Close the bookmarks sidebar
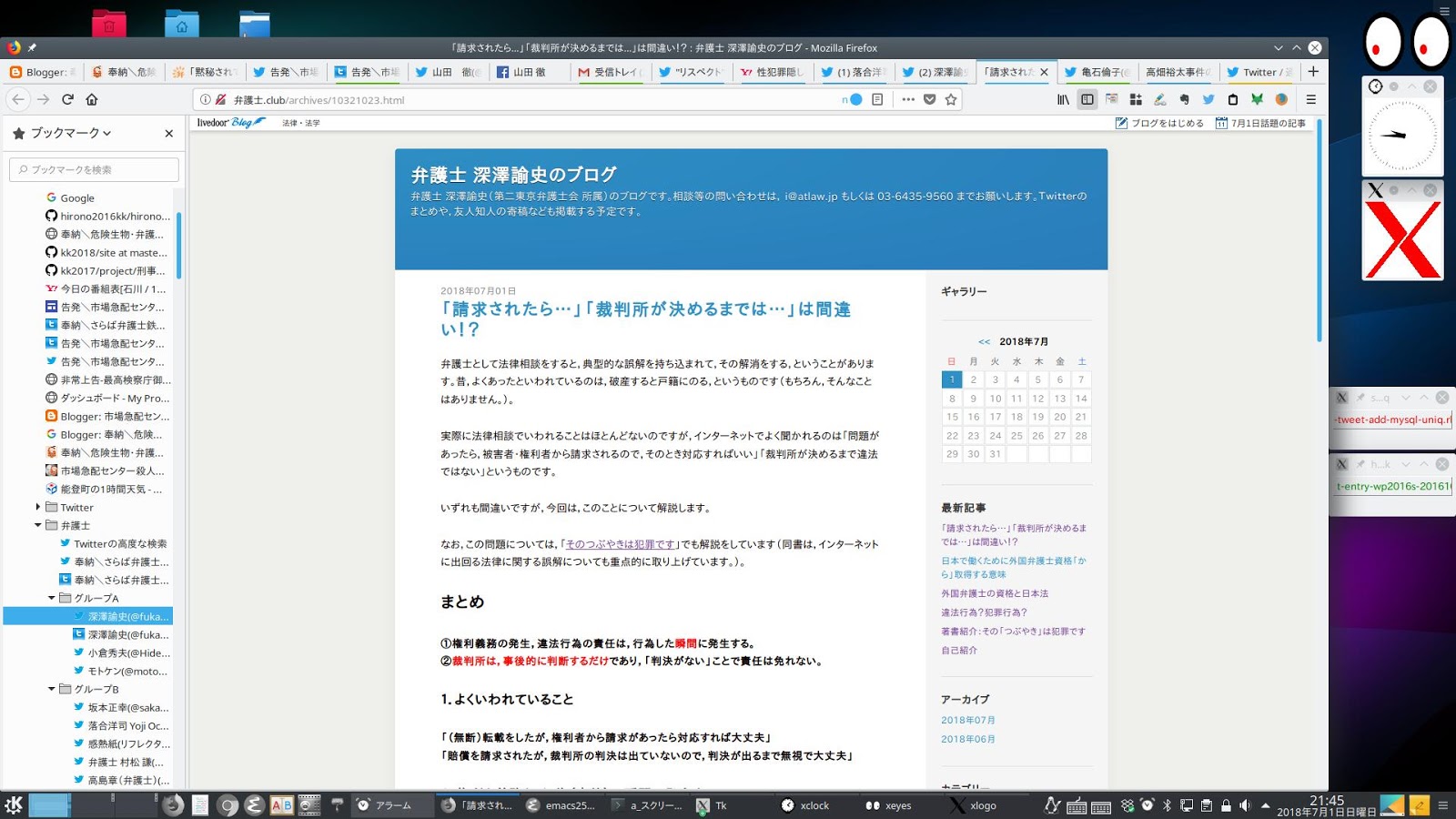 pyautogui.click(x=168, y=133)
